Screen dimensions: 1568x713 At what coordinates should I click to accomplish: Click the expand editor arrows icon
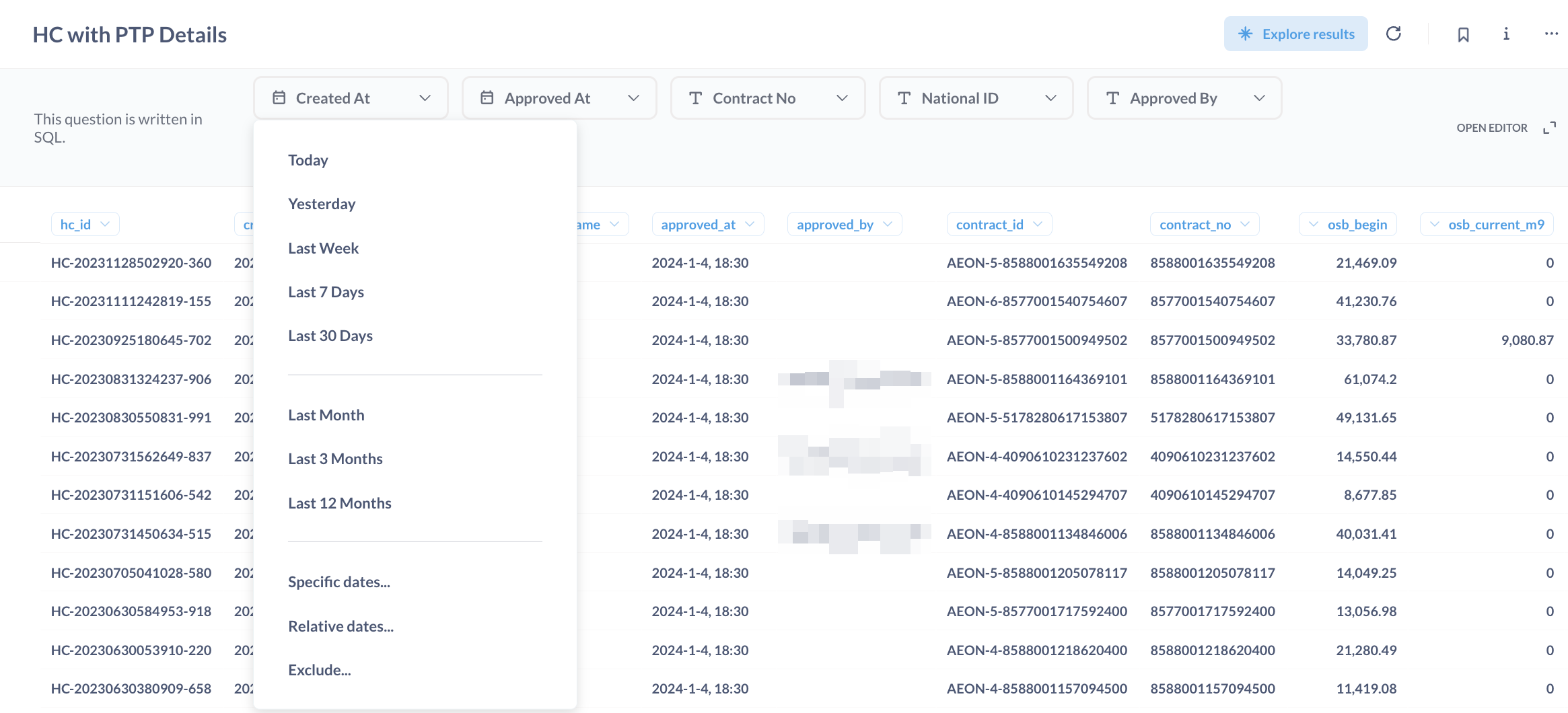coord(1550,128)
